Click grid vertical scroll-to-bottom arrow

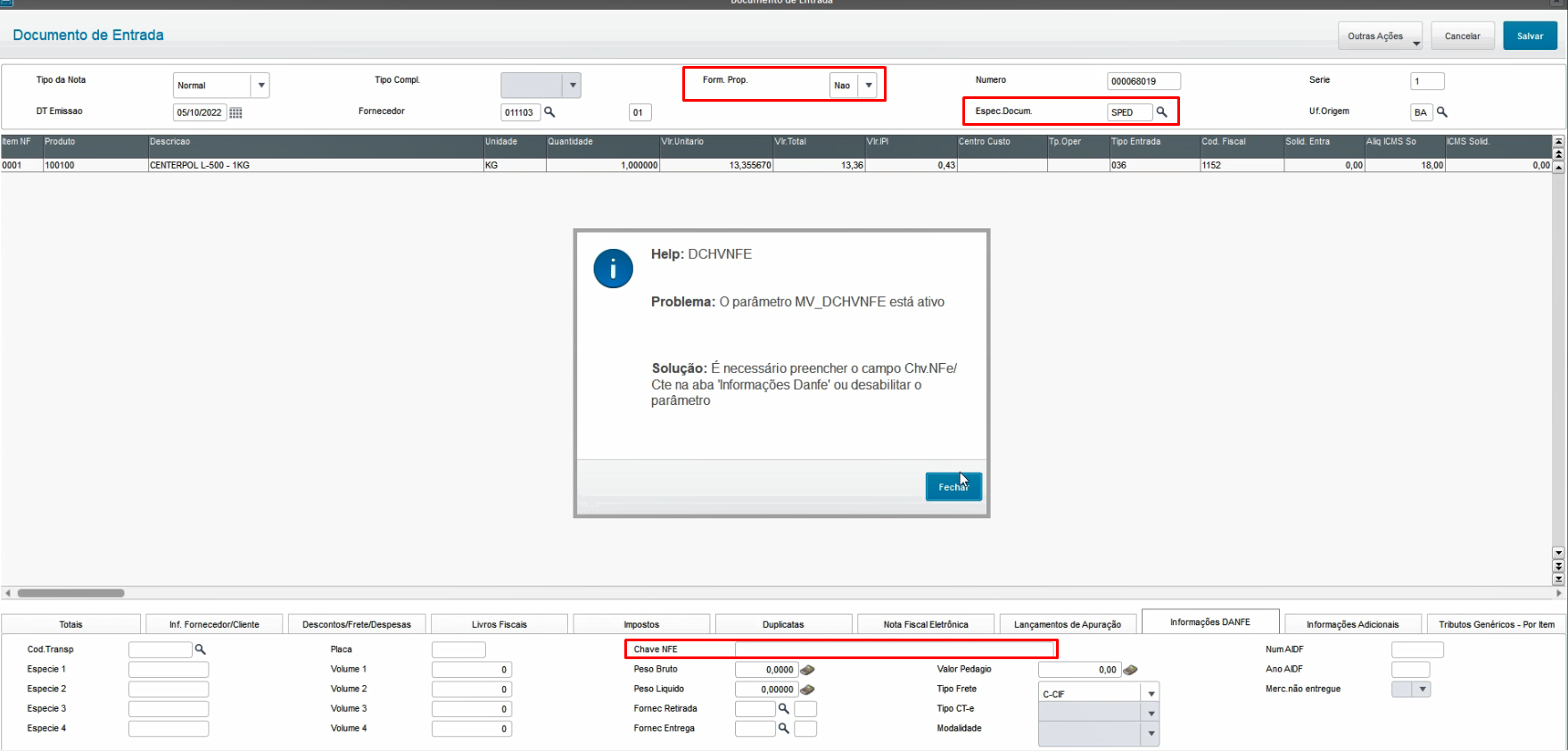pyautogui.click(x=1558, y=579)
